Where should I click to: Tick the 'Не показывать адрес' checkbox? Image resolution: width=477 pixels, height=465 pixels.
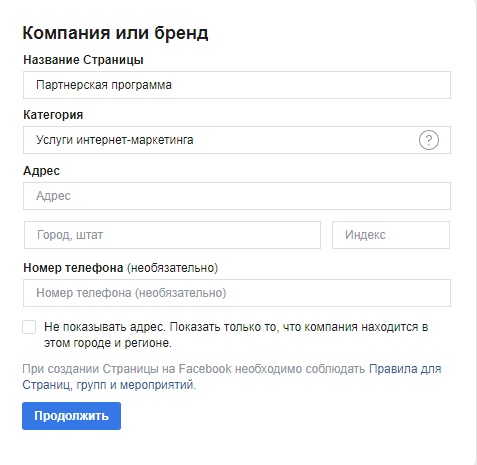pos(29,327)
